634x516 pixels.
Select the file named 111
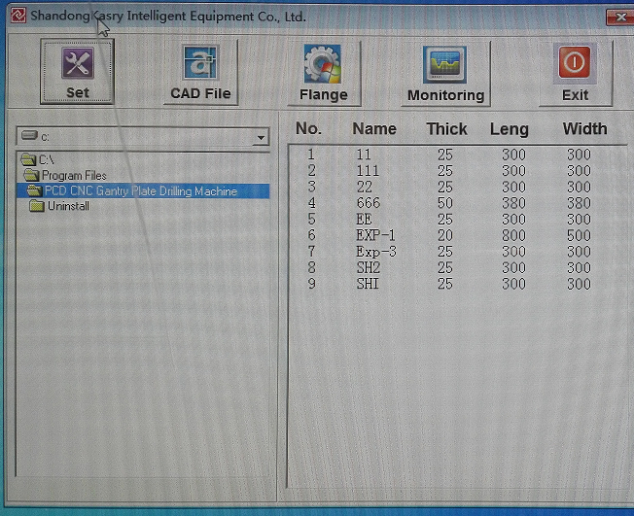pos(368,170)
